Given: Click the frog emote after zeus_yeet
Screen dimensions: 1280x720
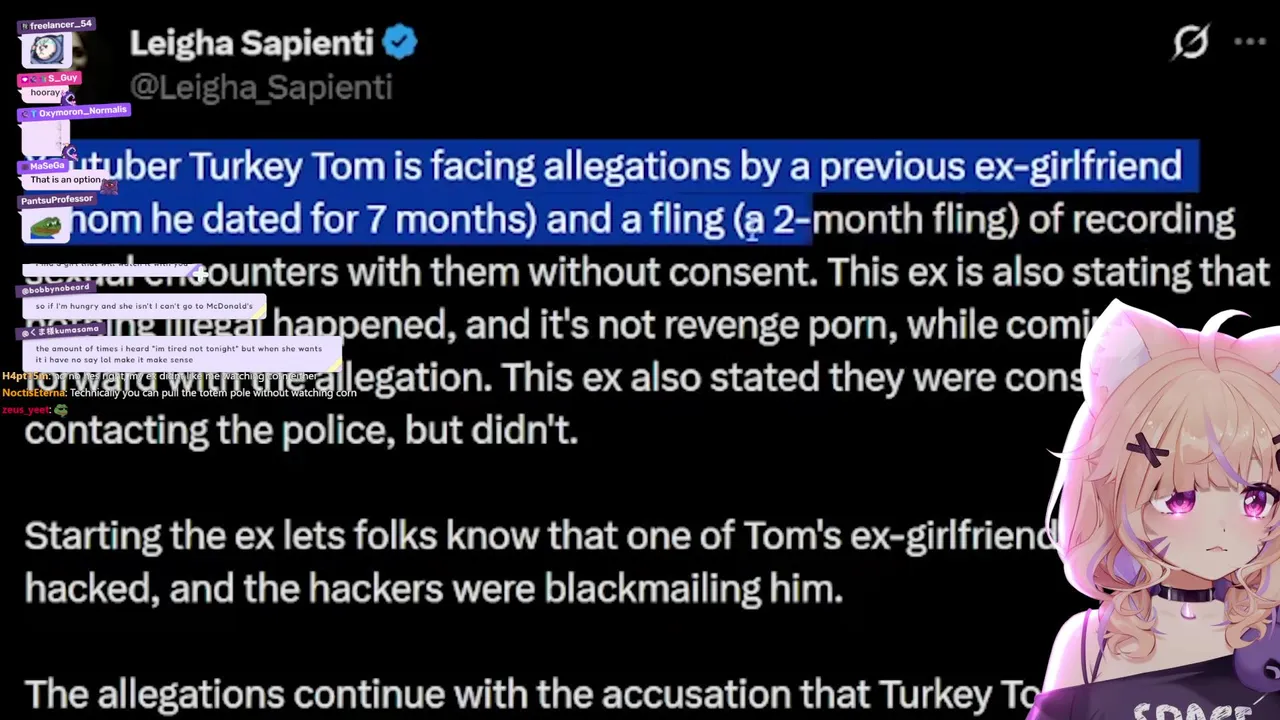Looking at the screenshot, I should [x=61, y=410].
